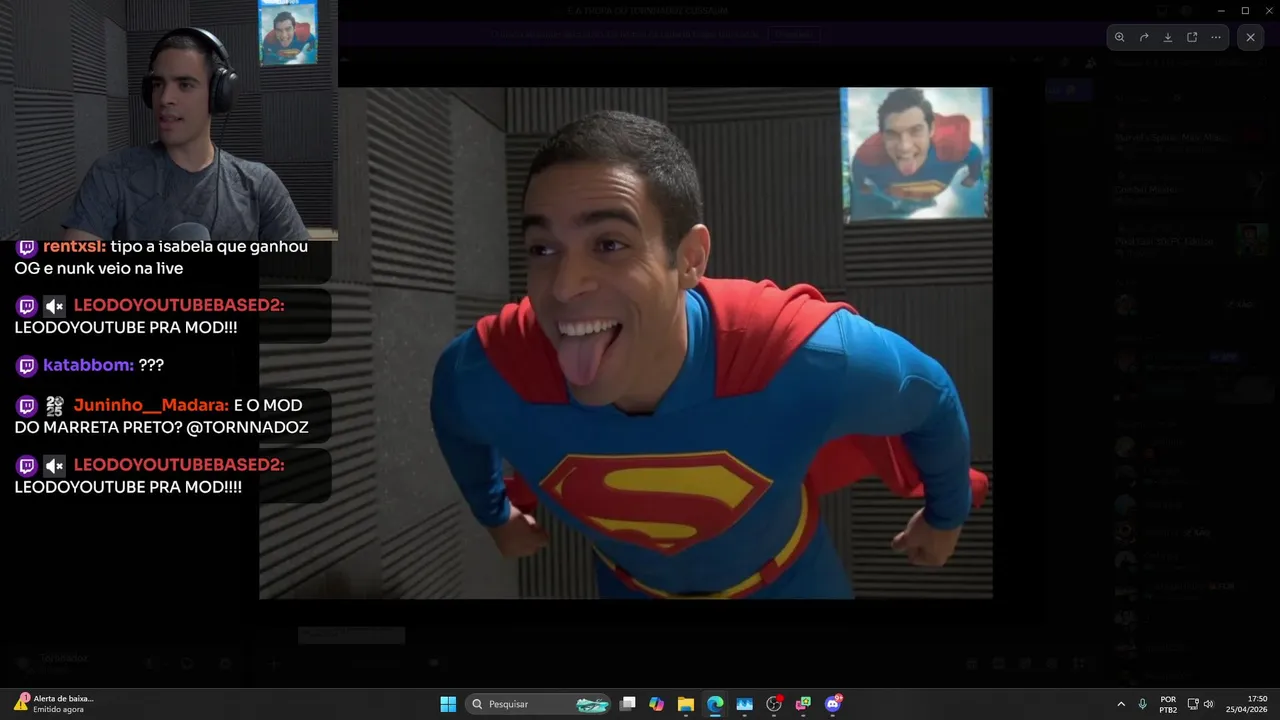Click muted speaker badge on last LEODOYOUTUBEBASED2 message
Viewport: 1280px width, 720px height.
54,466
